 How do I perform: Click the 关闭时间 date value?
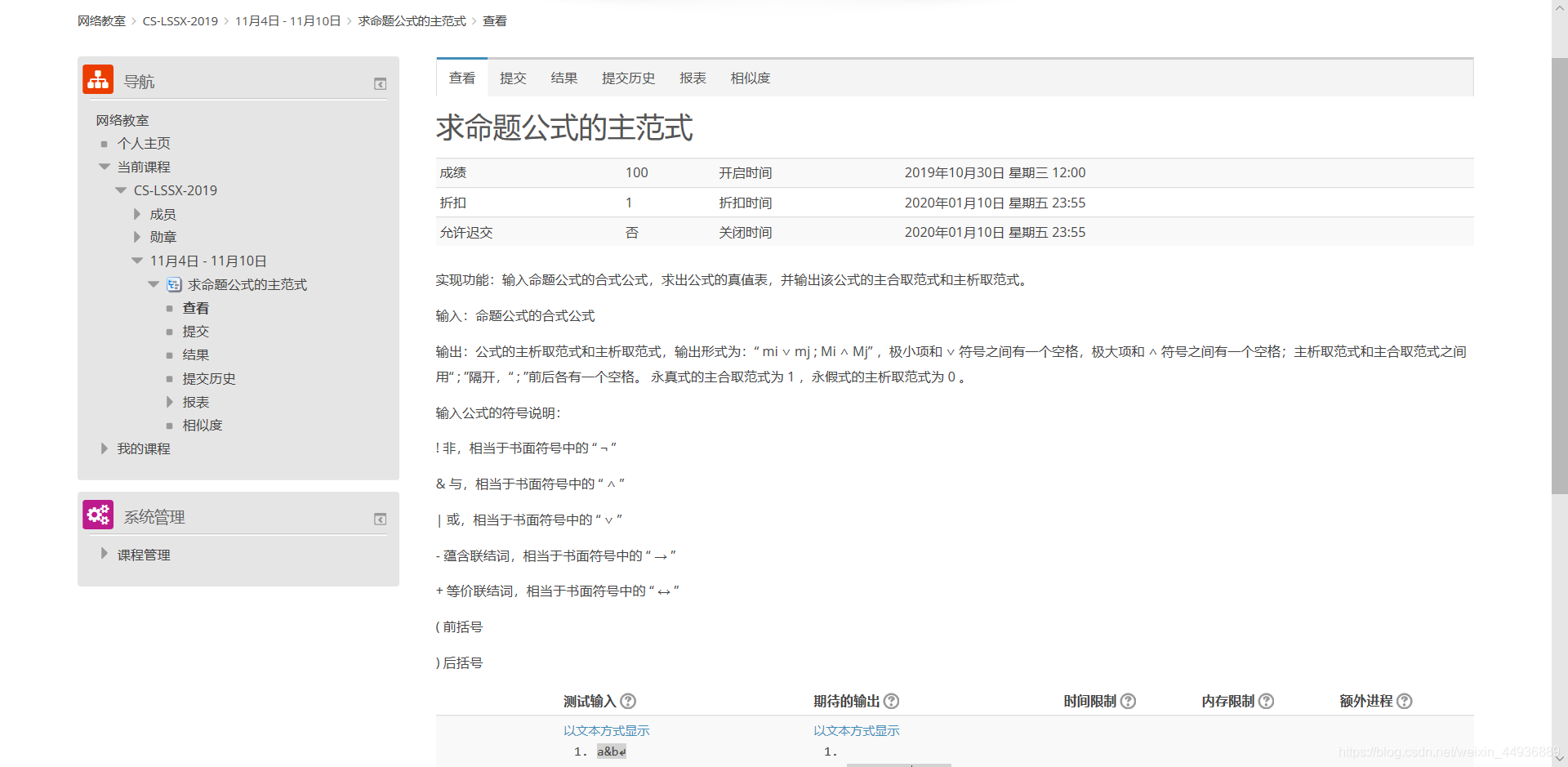995,232
